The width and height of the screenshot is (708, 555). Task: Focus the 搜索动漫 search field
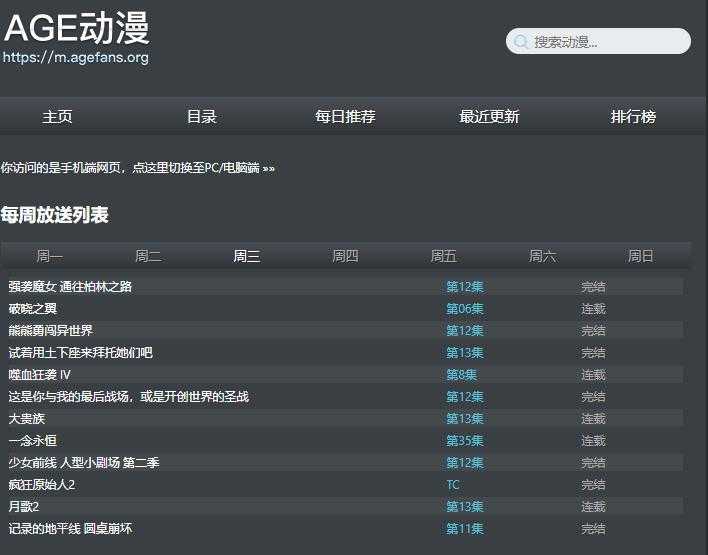coord(598,42)
